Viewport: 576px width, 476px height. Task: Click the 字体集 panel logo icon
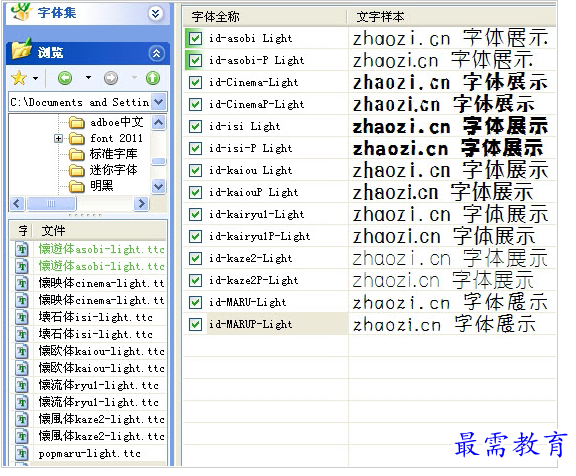[x=21, y=12]
